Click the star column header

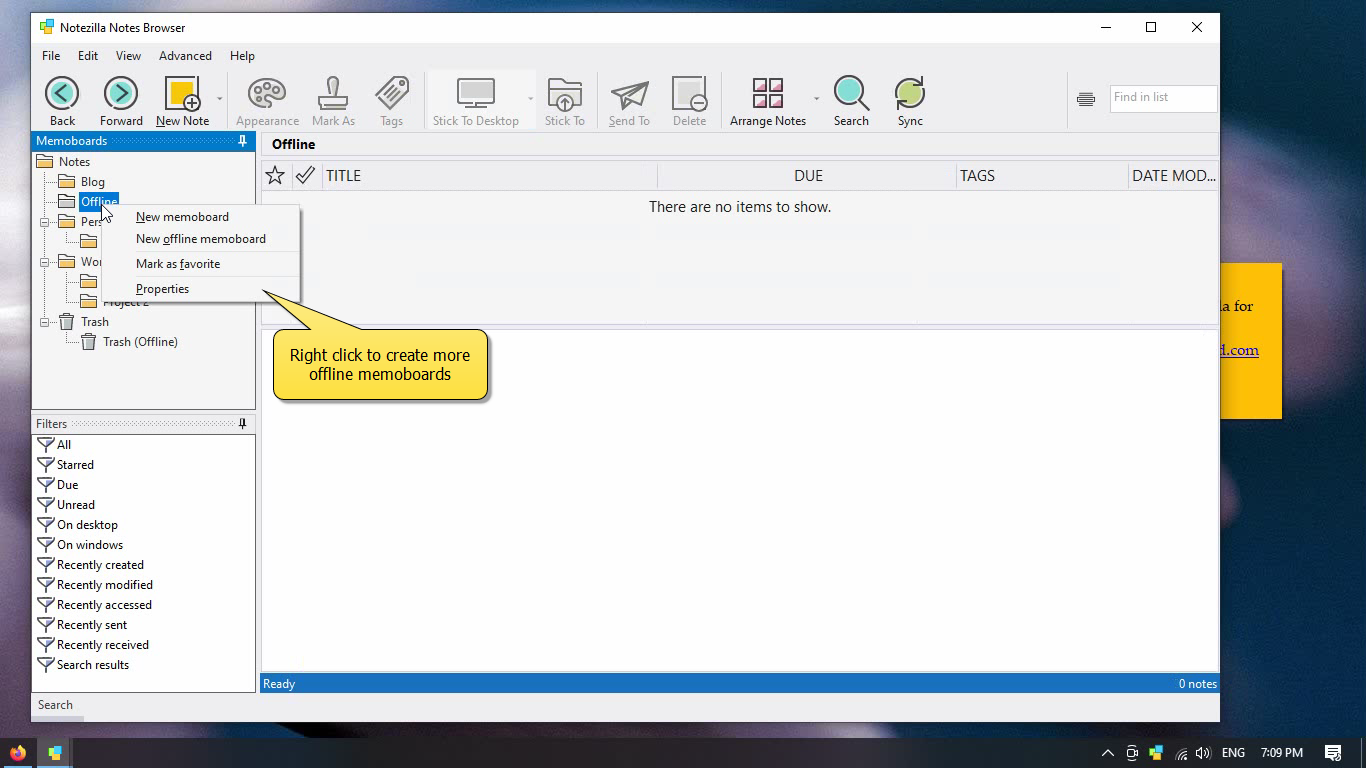click(275, 175)
